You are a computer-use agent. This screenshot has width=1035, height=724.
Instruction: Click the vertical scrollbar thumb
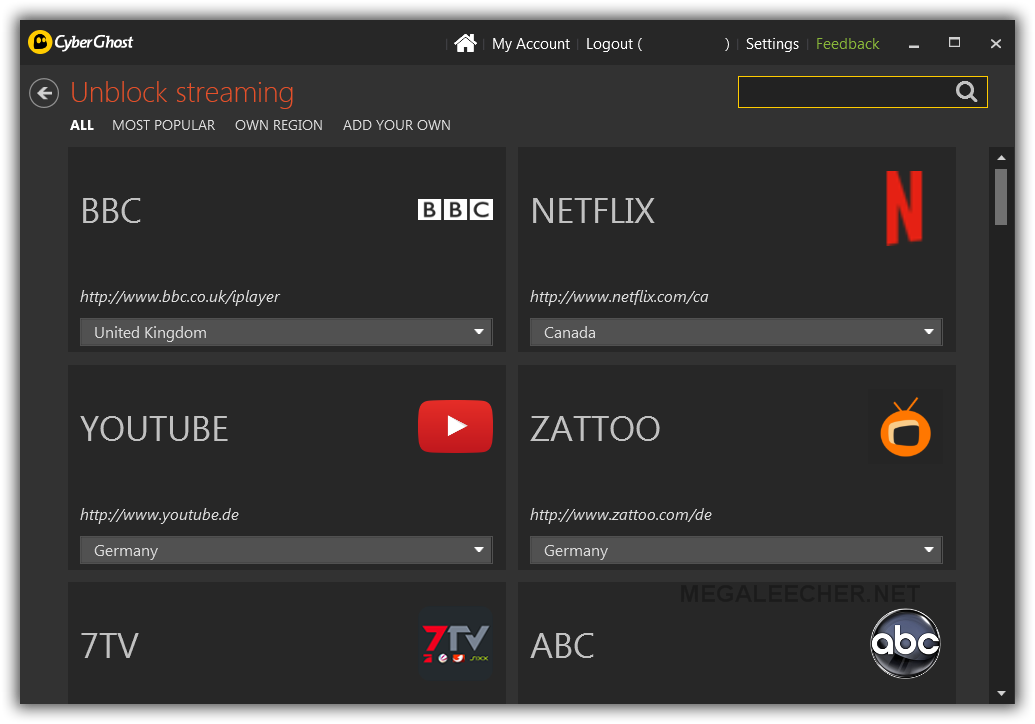[1001, 197]
